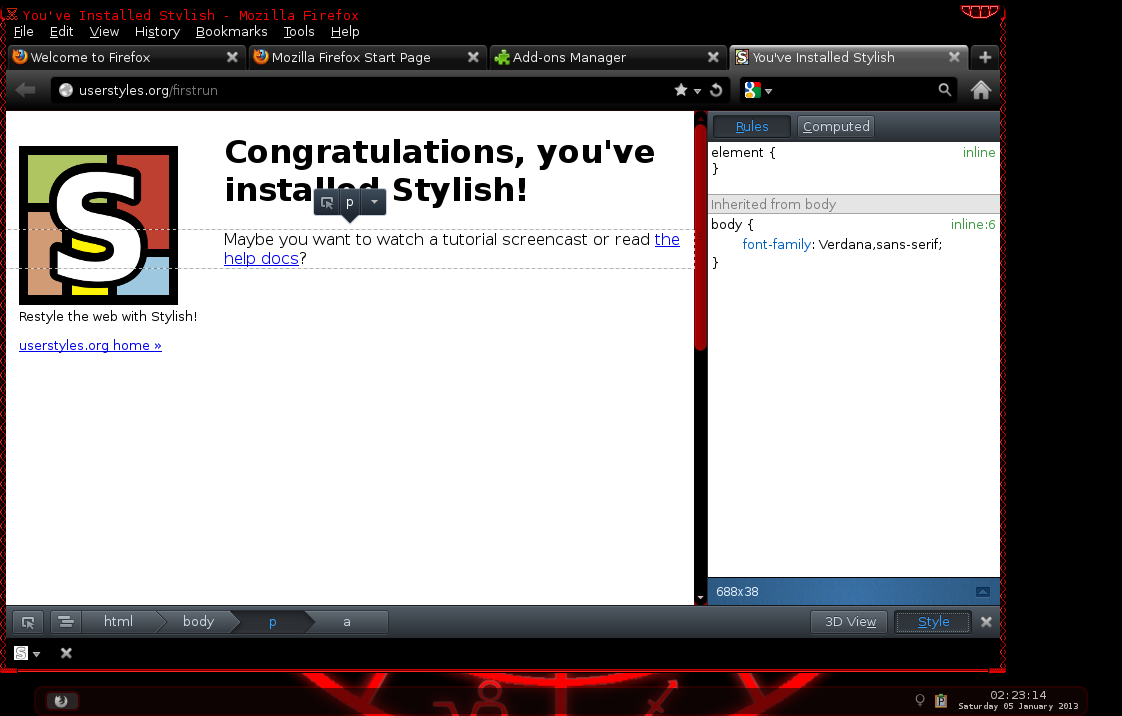Click the Home icon in the navigation toolbar
The image size is (1122, 716).
981,90
